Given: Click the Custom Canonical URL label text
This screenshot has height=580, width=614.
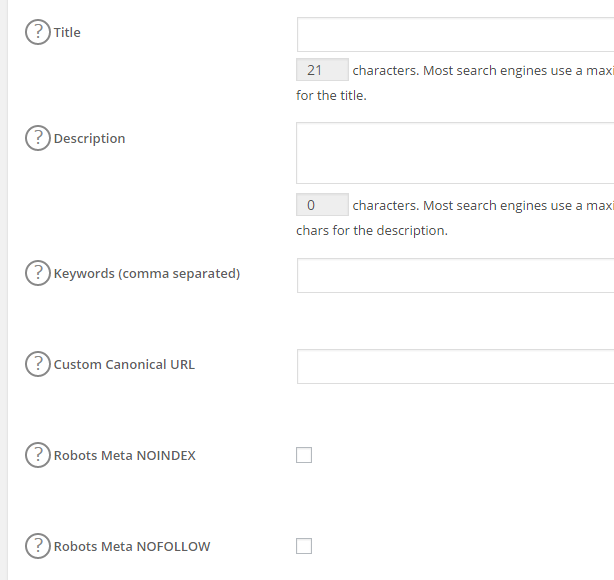Looking at the screenshot, I should (x=124, y=364).
